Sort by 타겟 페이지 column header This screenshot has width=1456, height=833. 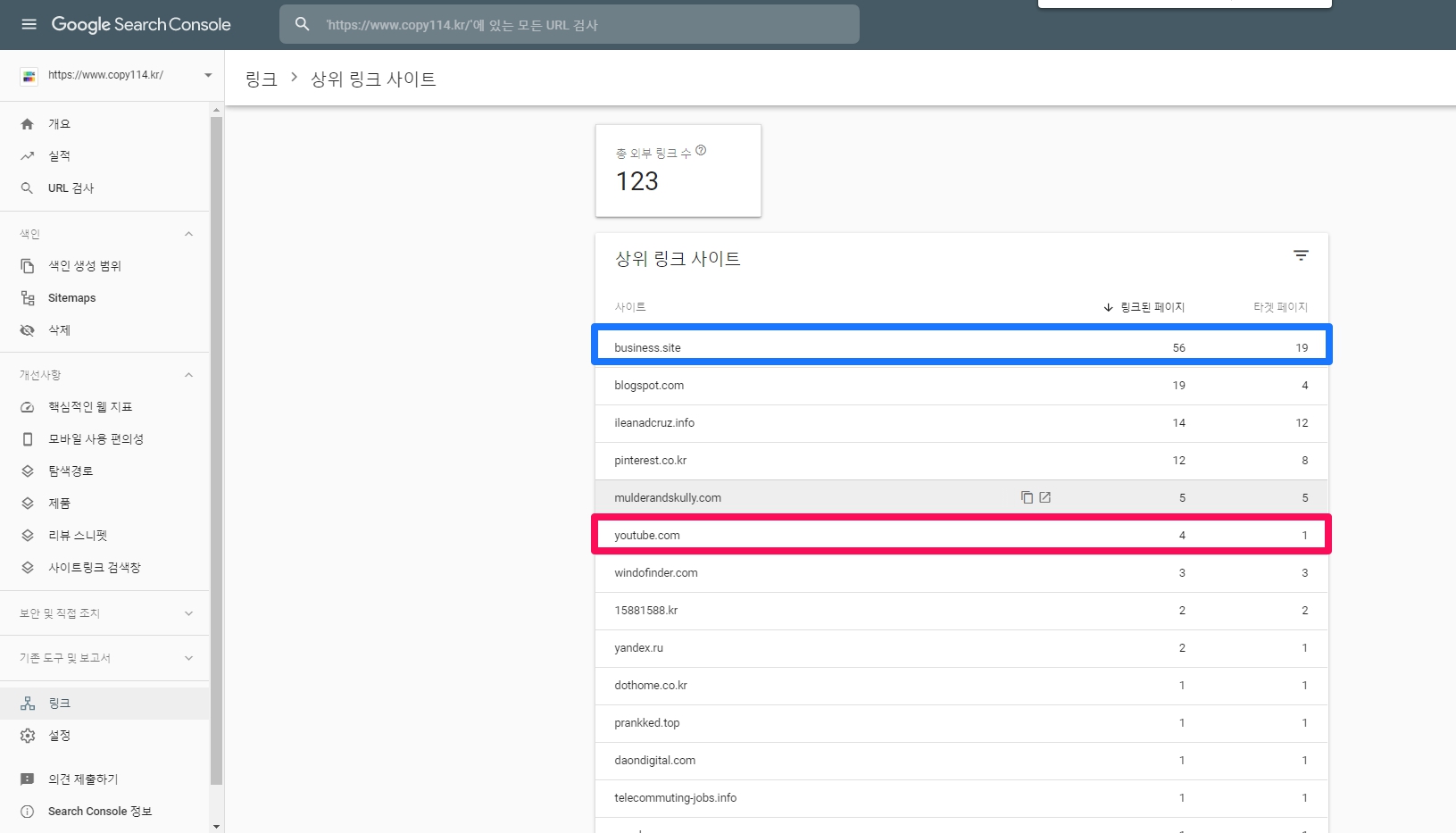pos(1280,307)
